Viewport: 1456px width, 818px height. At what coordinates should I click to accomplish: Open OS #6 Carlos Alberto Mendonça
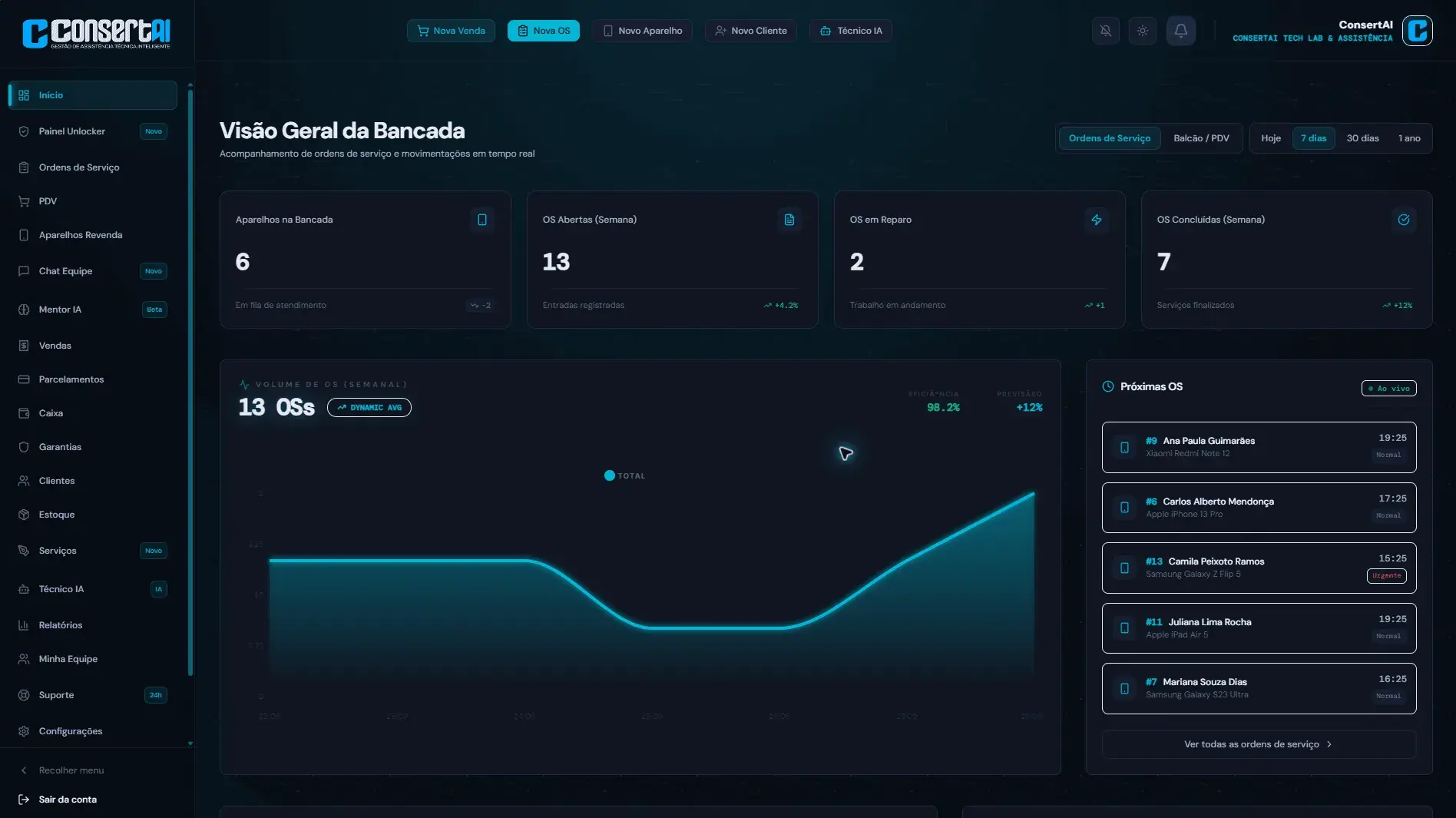1259,508
